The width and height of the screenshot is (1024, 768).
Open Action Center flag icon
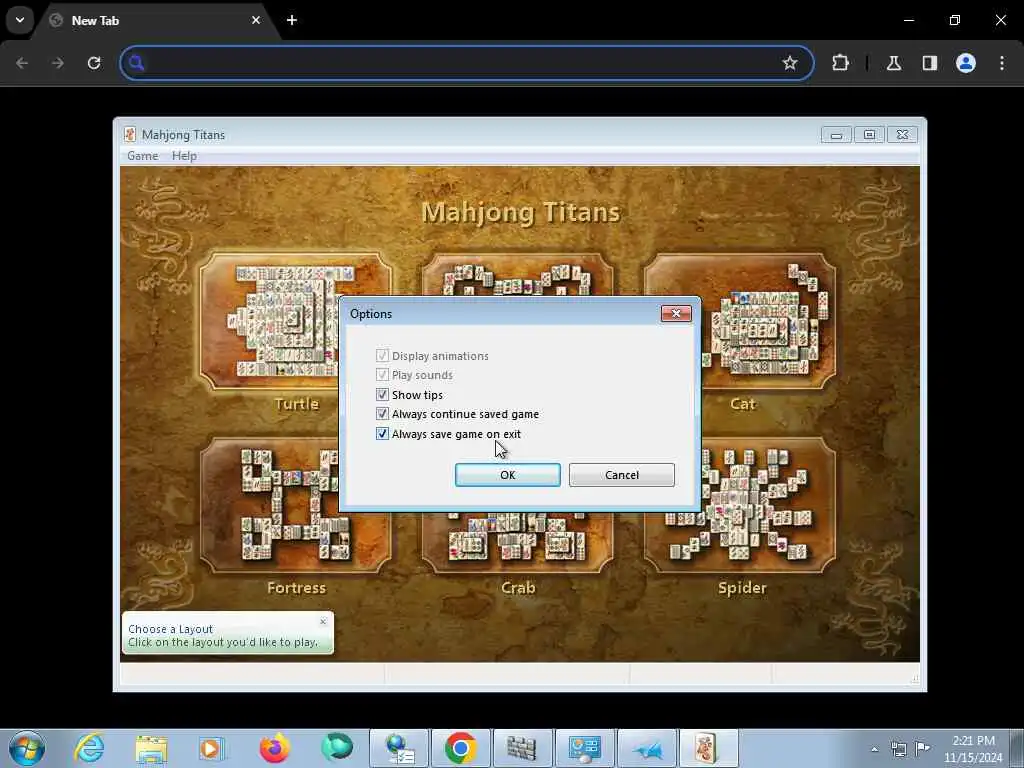coord(922,749)
